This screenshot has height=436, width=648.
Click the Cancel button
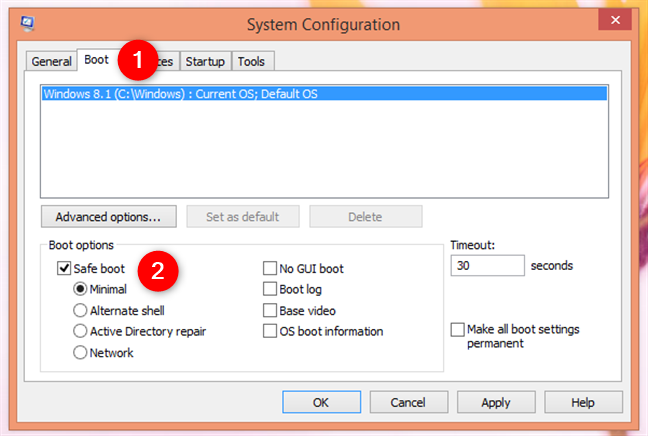tap(408, 402)
